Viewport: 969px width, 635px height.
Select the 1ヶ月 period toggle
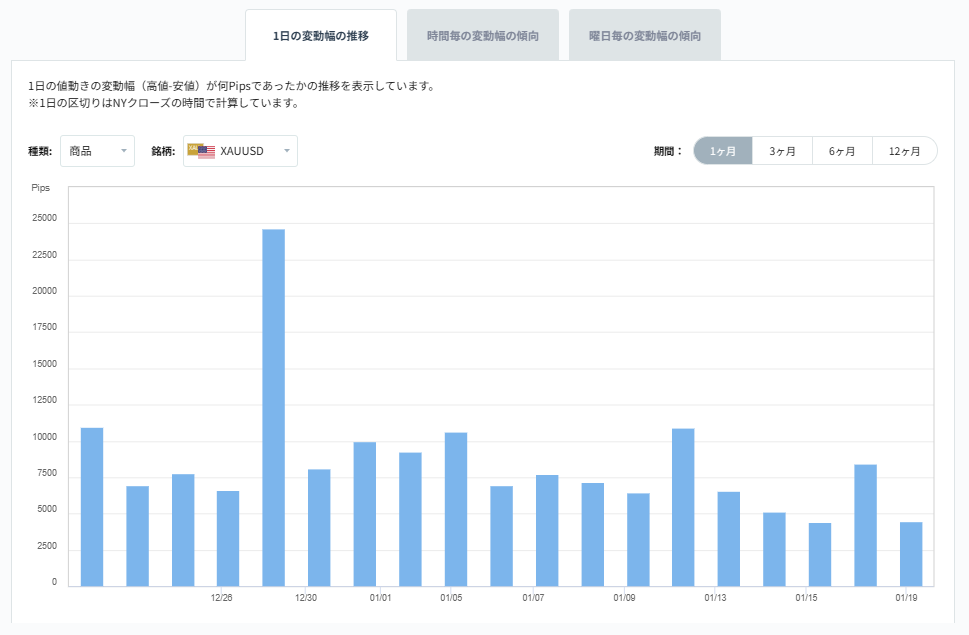(721, 150)
